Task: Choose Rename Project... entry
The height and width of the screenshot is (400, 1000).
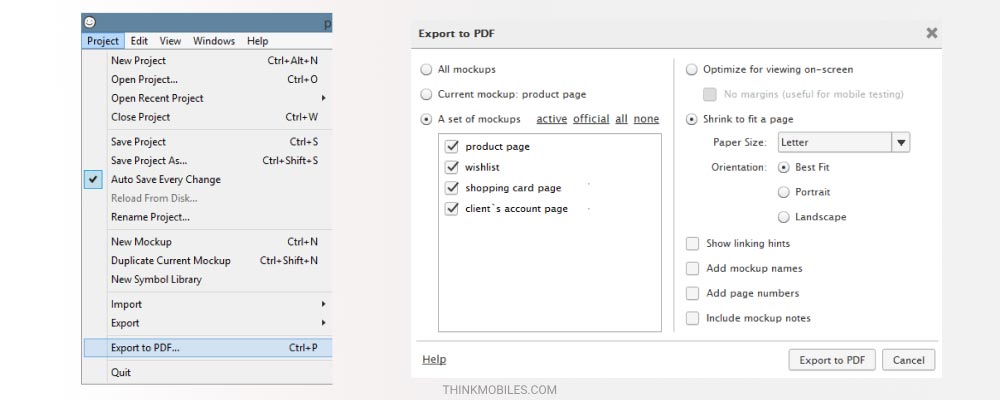Action: (x=208, y=217)
